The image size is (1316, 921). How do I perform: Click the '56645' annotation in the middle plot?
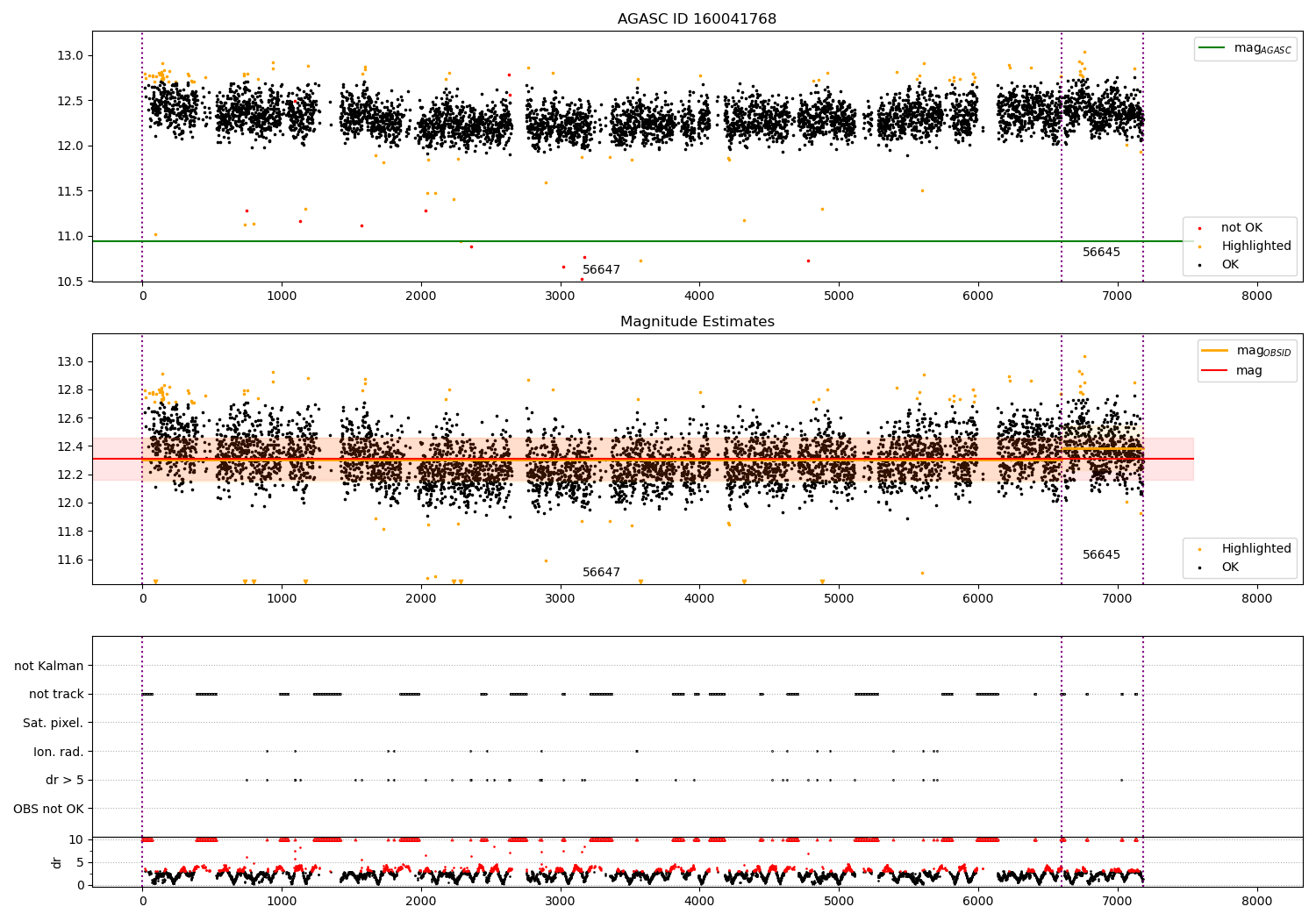(1101, 555)
